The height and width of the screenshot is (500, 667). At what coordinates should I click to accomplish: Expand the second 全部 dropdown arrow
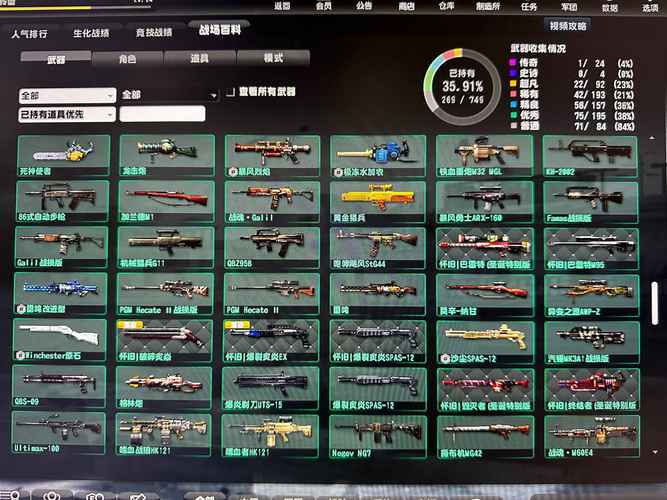pos(214,96)
